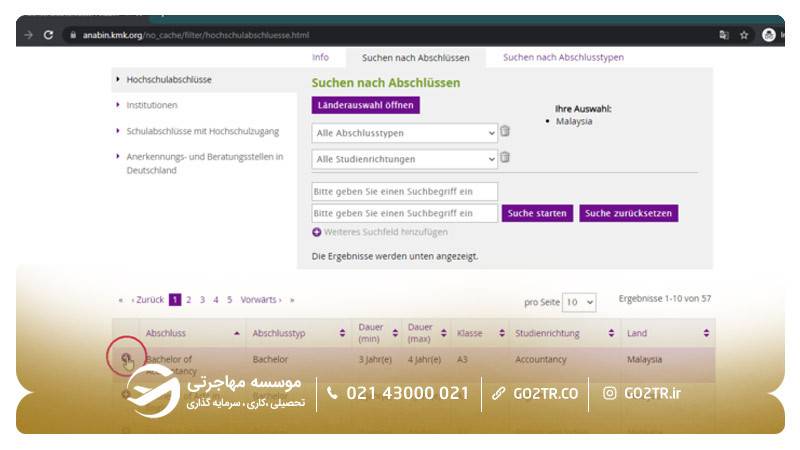Bookmark this page with the star icon

(744, 35)
